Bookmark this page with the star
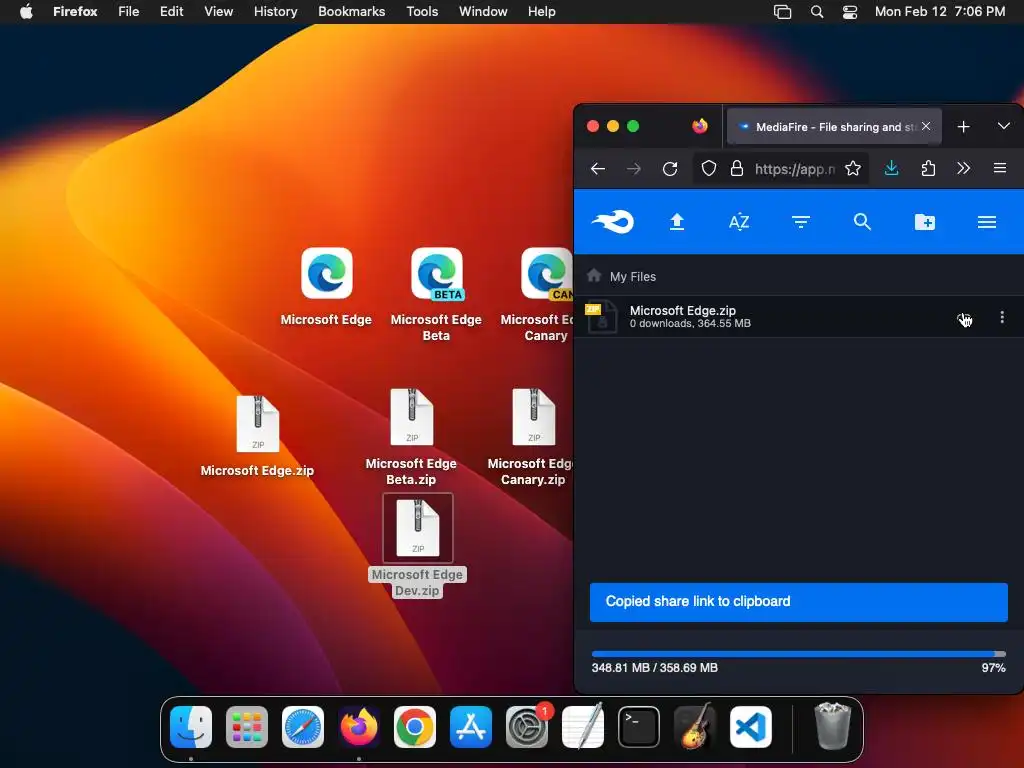 pos(852,168)
